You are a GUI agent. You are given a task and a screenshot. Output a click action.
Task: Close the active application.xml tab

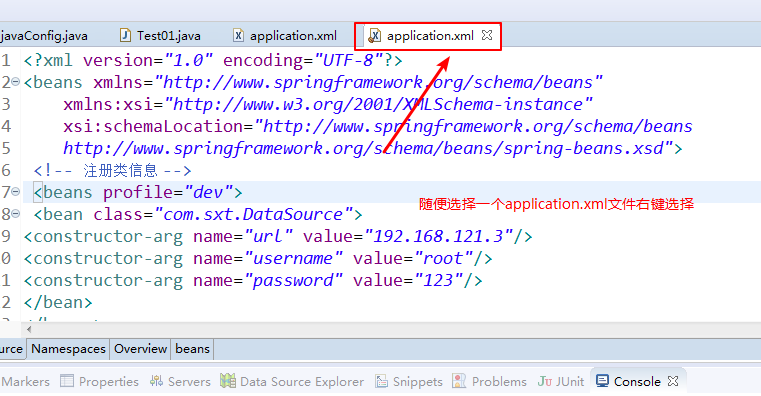(x=487, y=35)
